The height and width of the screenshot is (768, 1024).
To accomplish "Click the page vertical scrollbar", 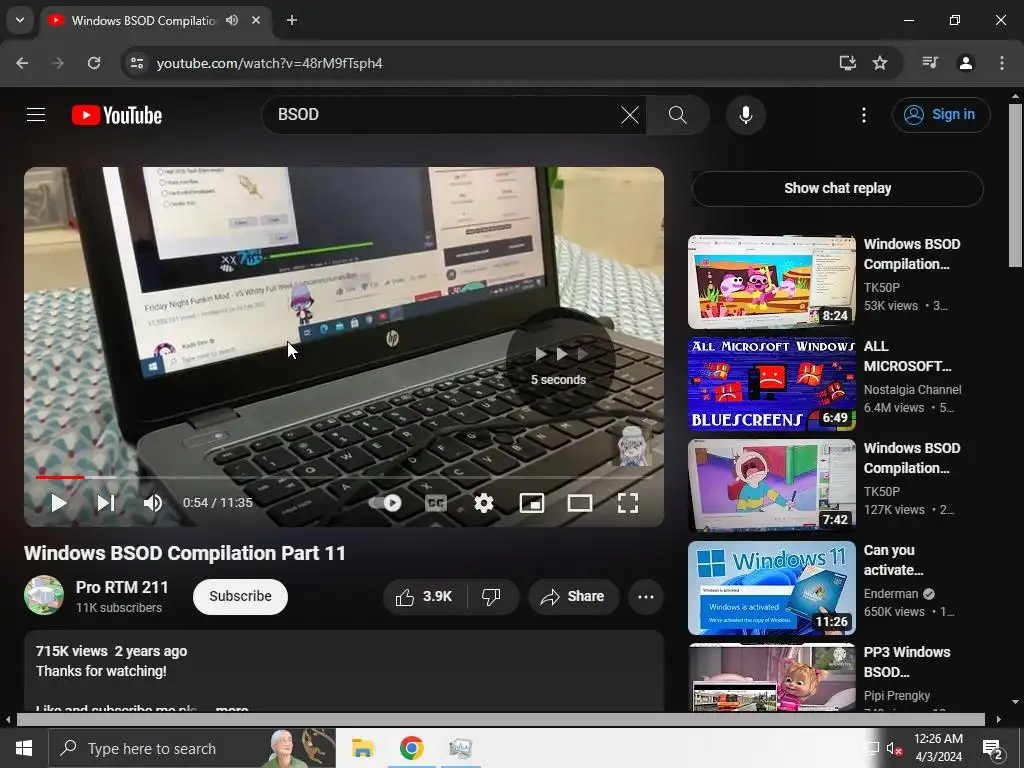I will coord(1015,184).
